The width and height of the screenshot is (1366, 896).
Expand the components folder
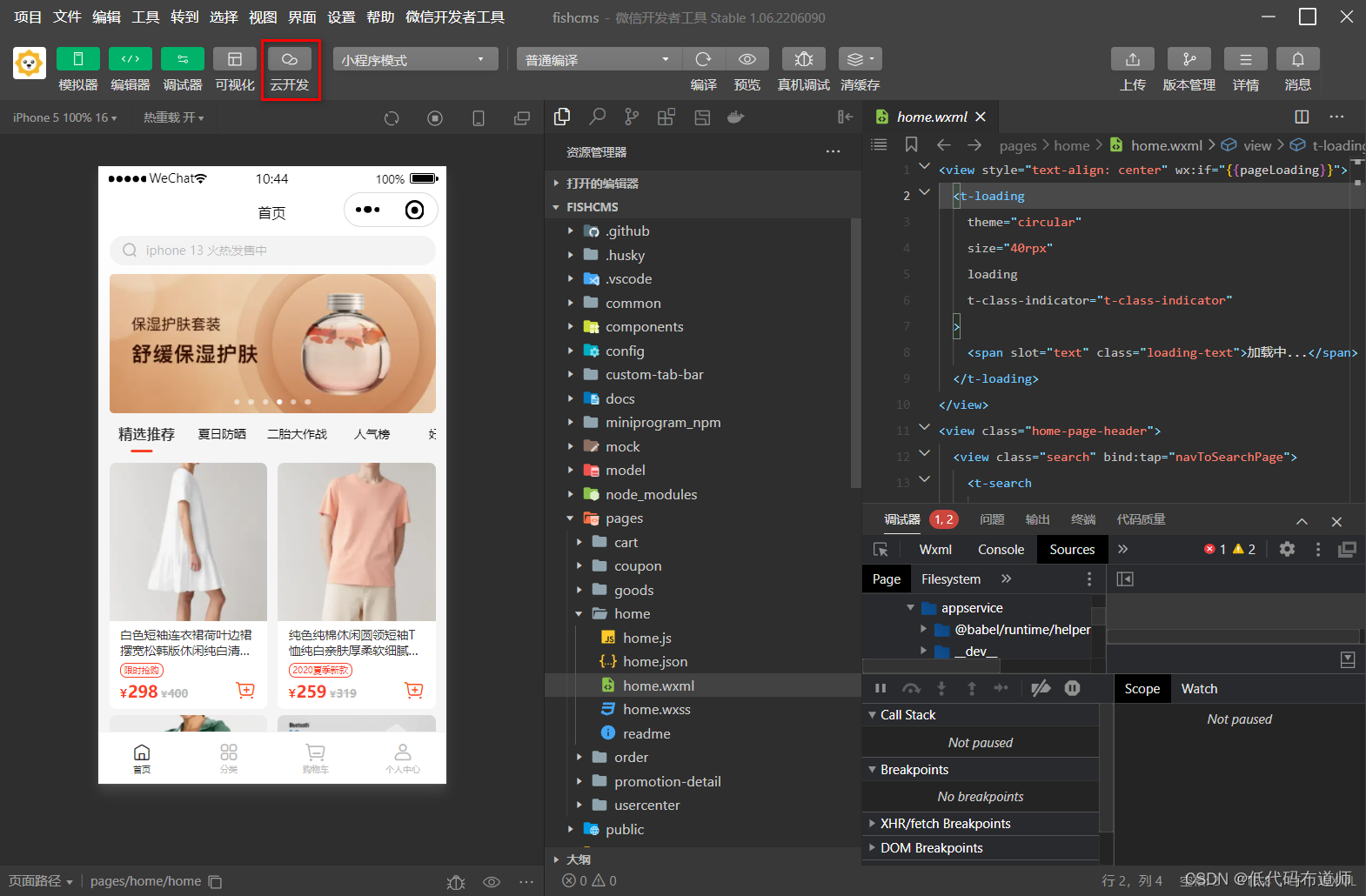644,327
